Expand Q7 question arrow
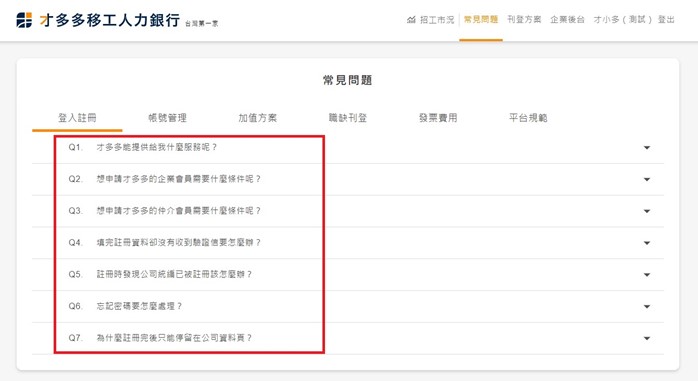698x381 pixels. [x=647, y=338]
